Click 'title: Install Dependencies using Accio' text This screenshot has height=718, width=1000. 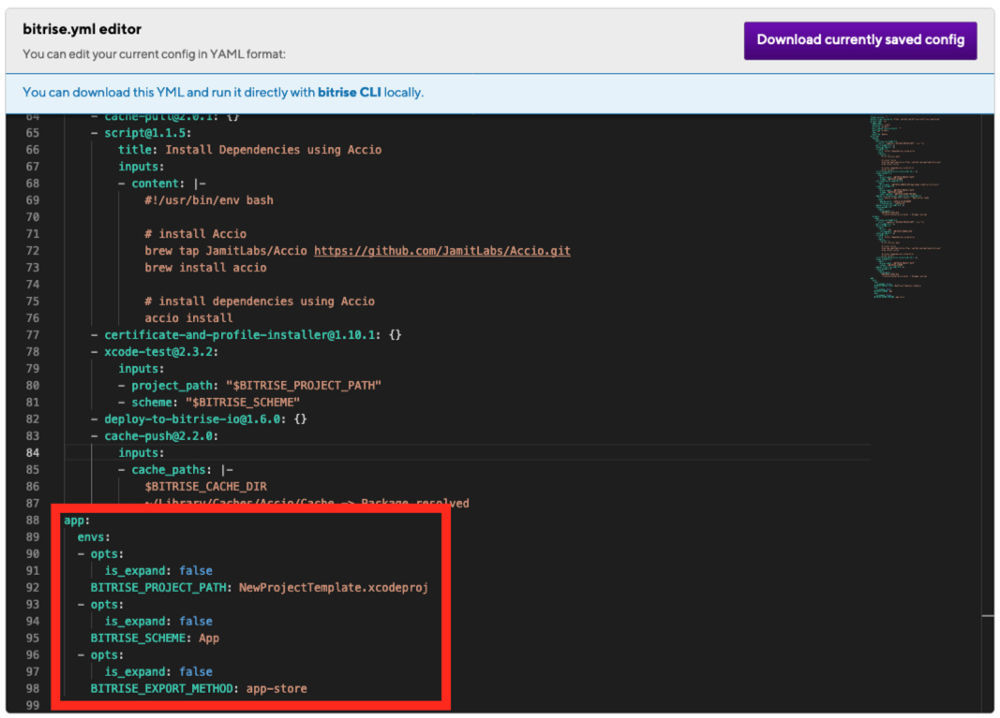249,150
